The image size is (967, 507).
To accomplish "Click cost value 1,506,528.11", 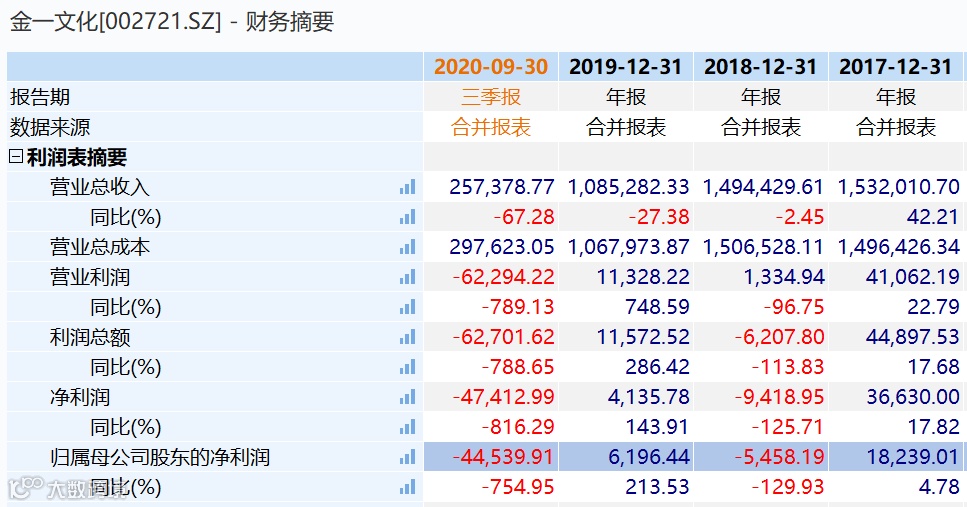I will pos(763,247).
